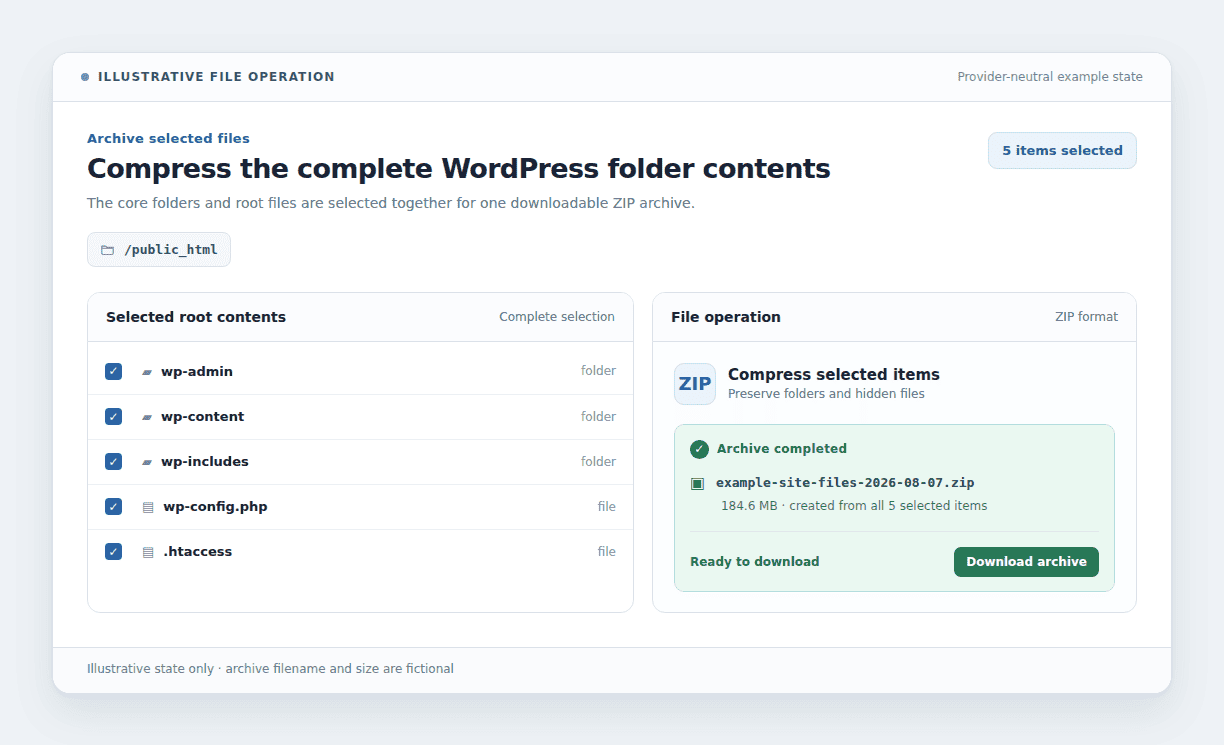
Task: Click the ZIP format icon
Action: point(695,384)
